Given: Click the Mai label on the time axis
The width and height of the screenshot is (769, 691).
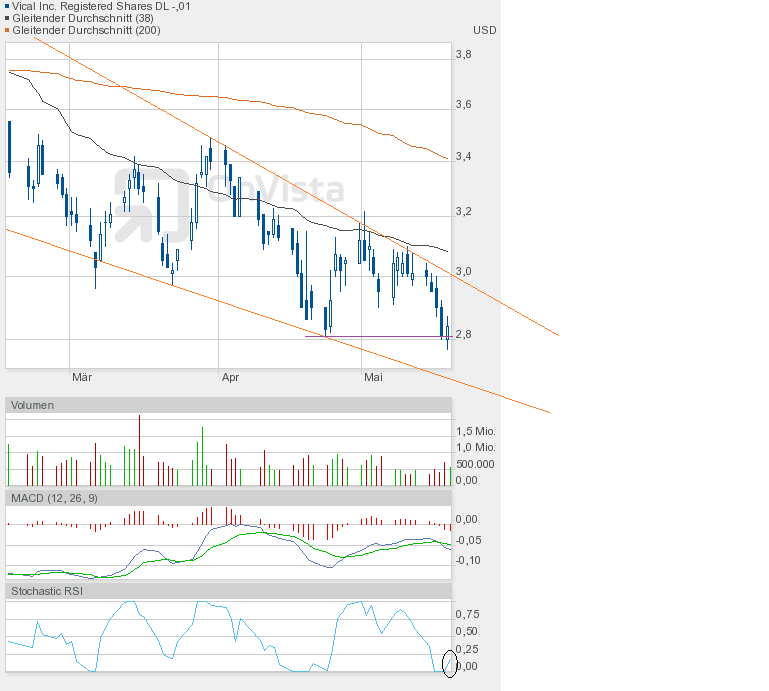Looking at the screenshot, I should coord(373,377).
